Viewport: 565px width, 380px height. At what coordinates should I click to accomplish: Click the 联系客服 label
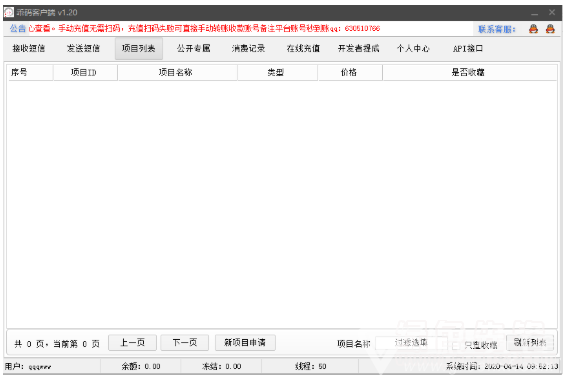[x=497, y=29]
